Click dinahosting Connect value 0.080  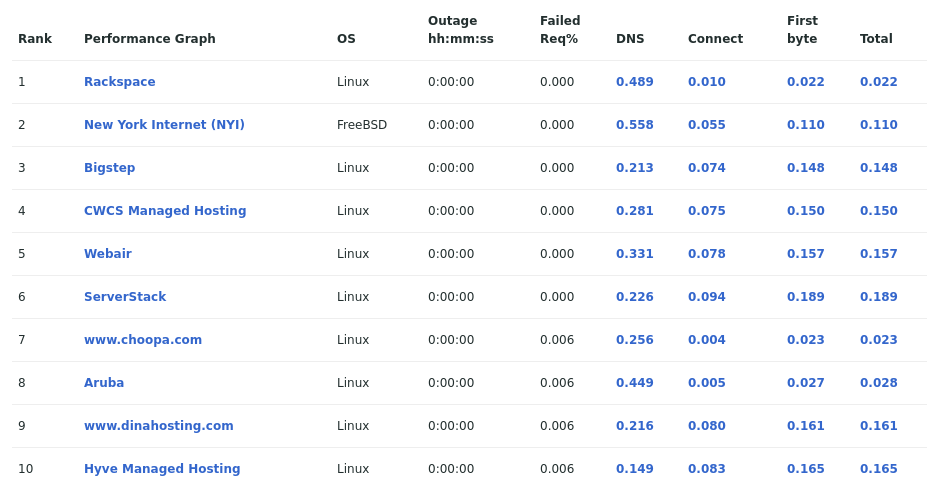pos(707,426)
